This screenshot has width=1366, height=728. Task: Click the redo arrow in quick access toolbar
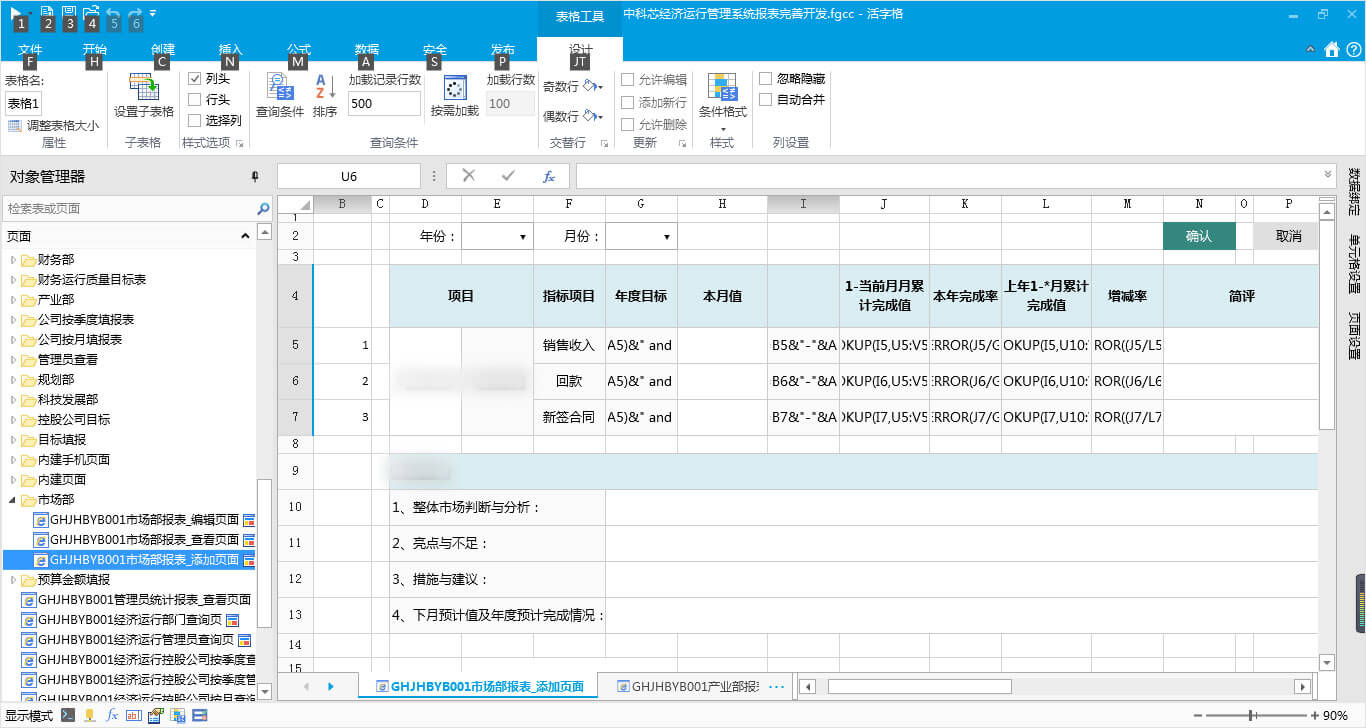click(x=136, y=12)
